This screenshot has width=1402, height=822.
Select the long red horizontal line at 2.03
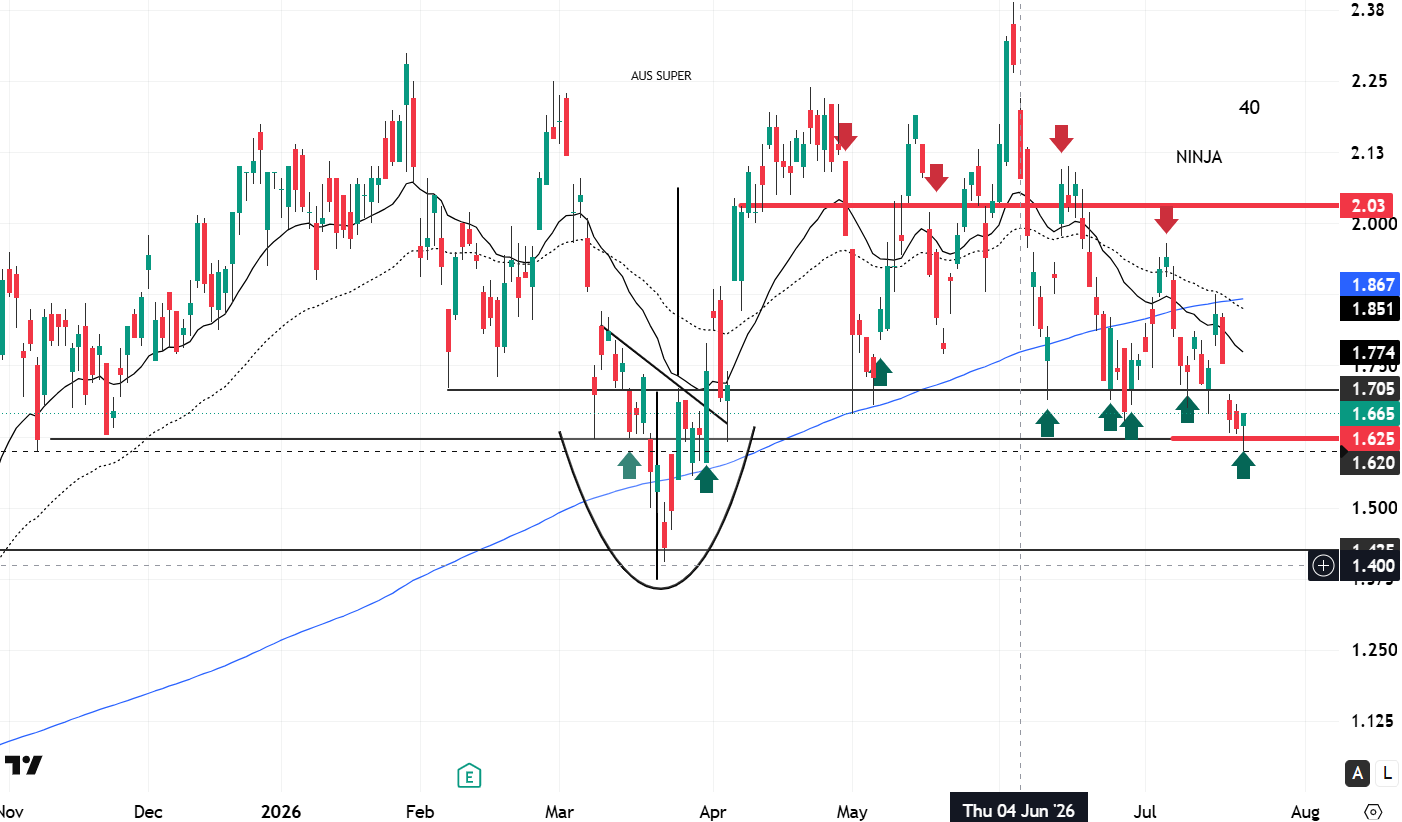coord(1038,206)
